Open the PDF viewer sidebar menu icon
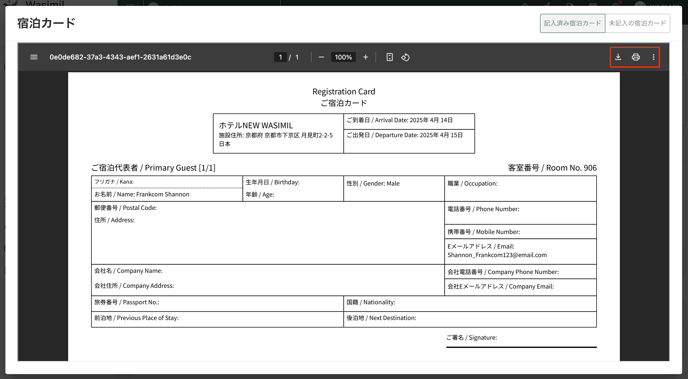Screen dimensions: 688x379 [x=34, y=57]
